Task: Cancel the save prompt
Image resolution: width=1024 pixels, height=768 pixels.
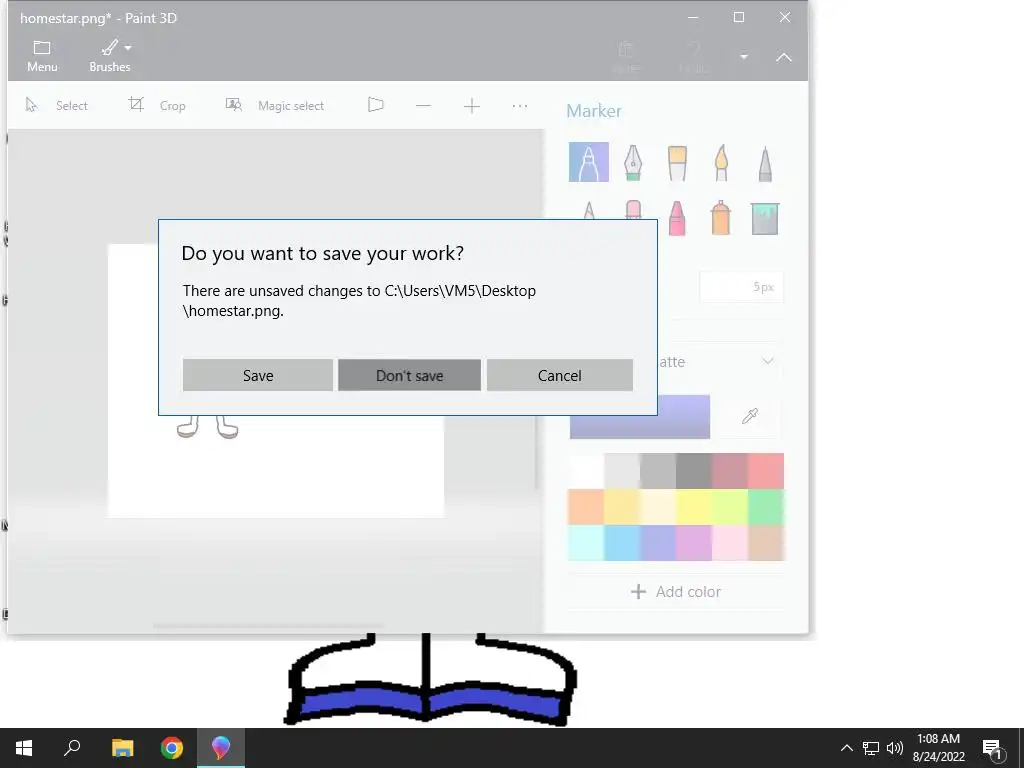Action: 560,375
